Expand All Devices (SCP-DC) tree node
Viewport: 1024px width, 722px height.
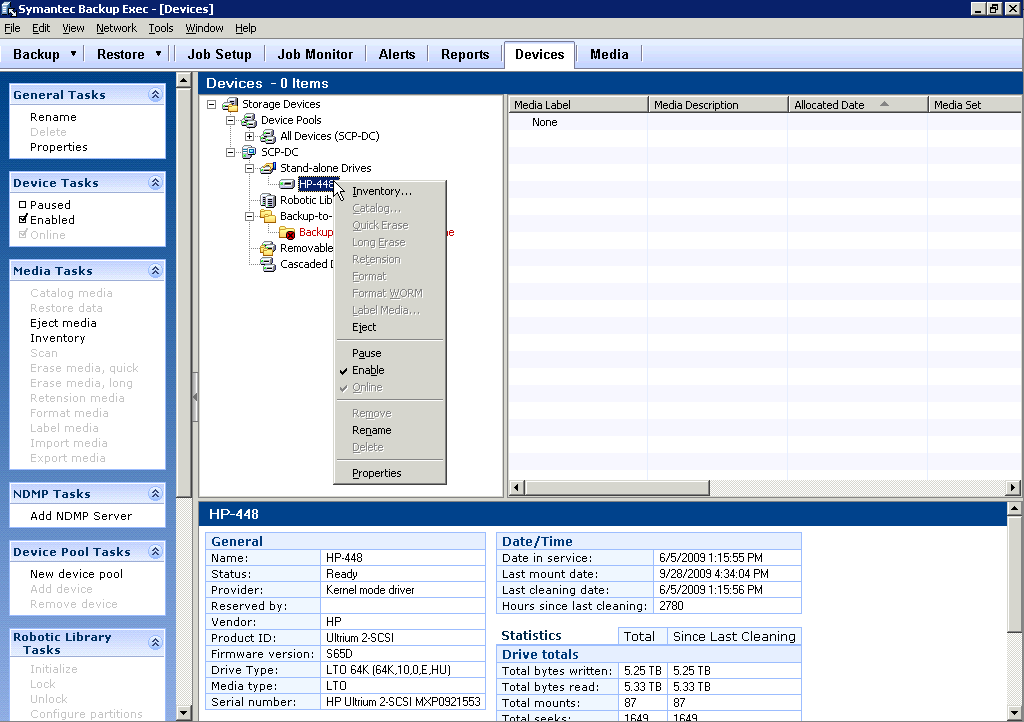[x=250, y=136]
